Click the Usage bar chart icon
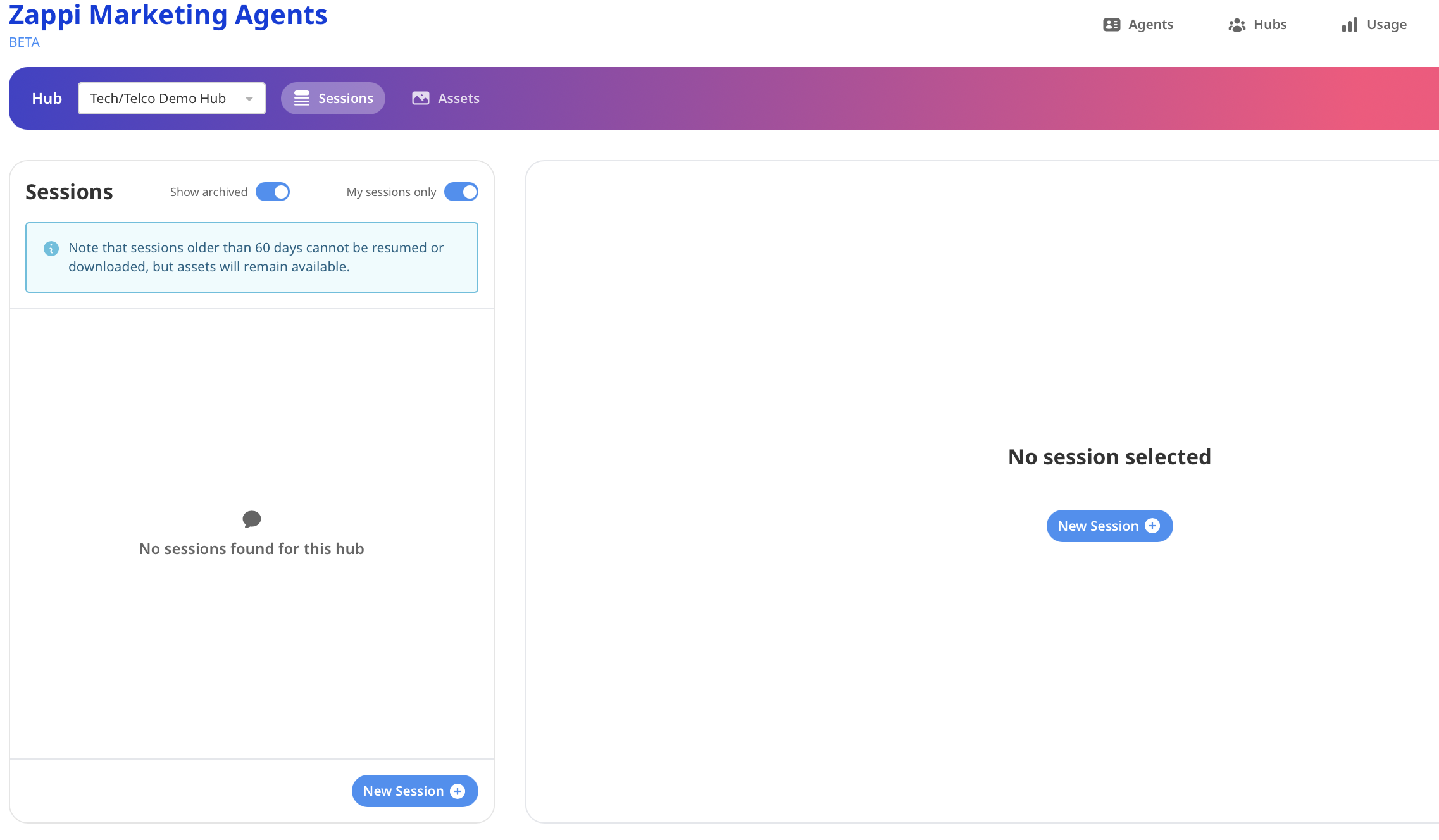 pos(1349,25)
